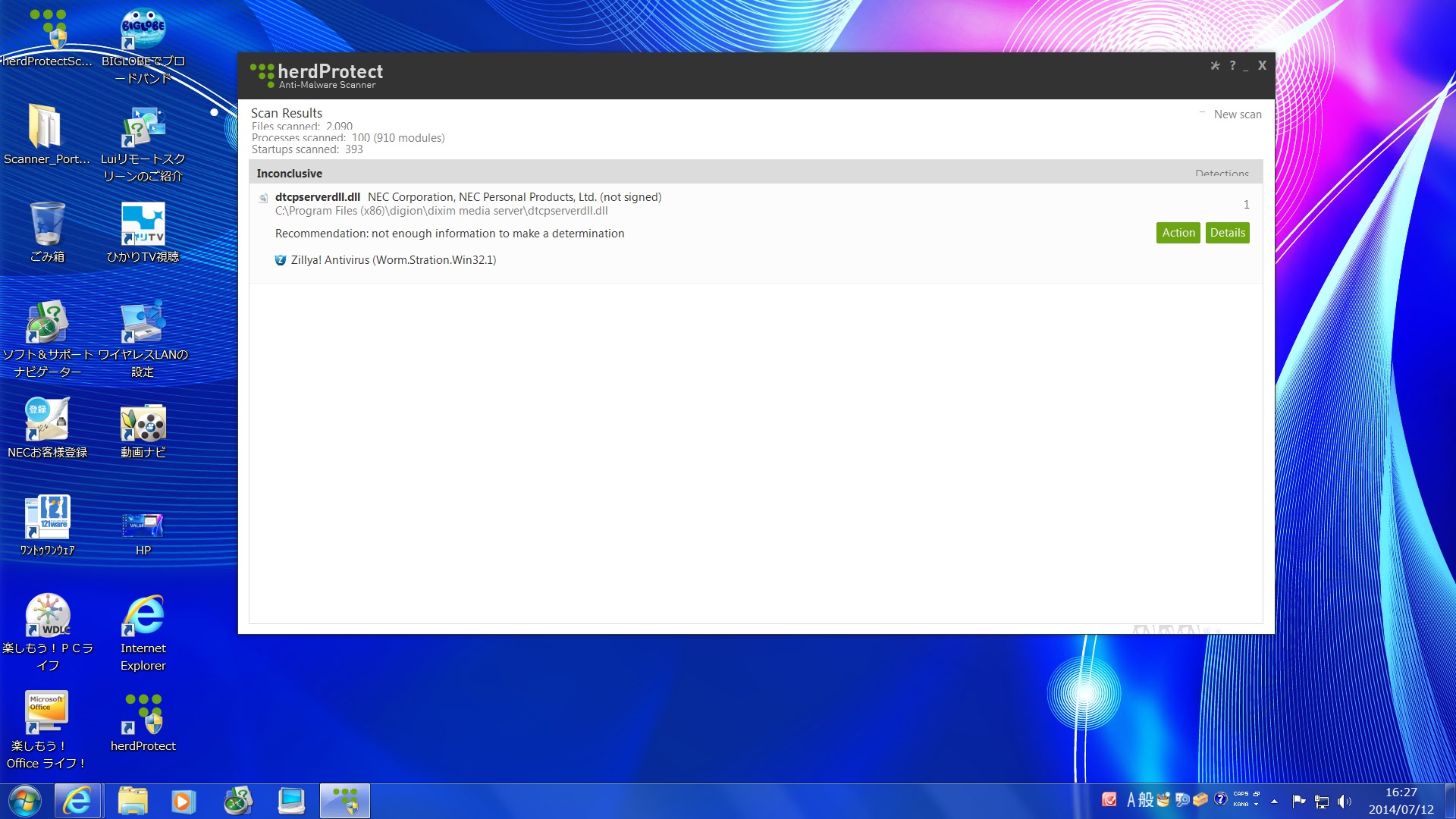Open Windows Media Player taskbar icon

click(183, 802)
